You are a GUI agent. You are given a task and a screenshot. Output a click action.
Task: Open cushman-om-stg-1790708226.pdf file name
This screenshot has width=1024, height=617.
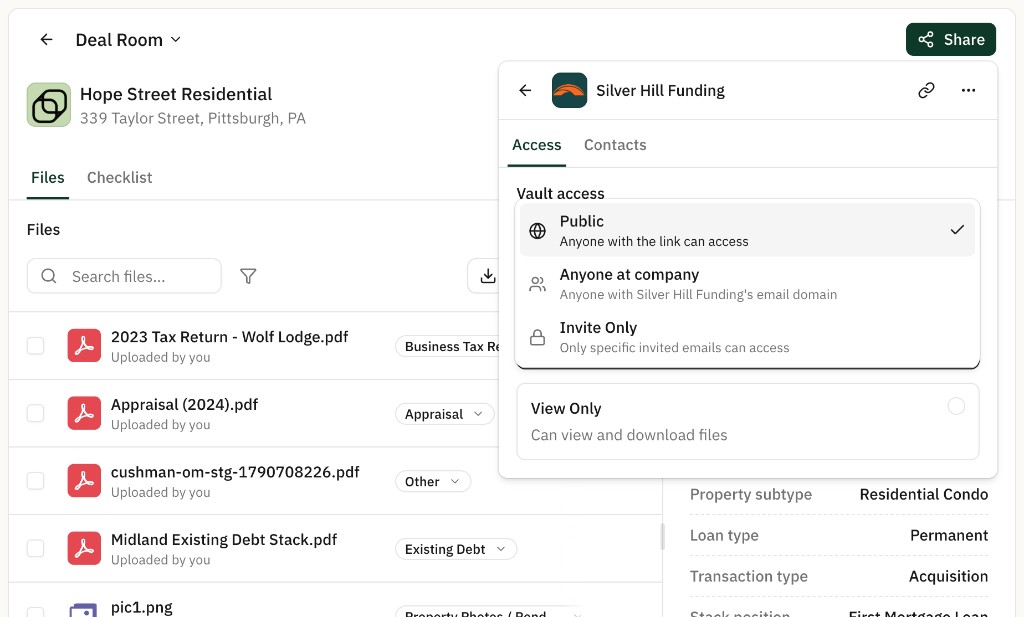[235, 472]
